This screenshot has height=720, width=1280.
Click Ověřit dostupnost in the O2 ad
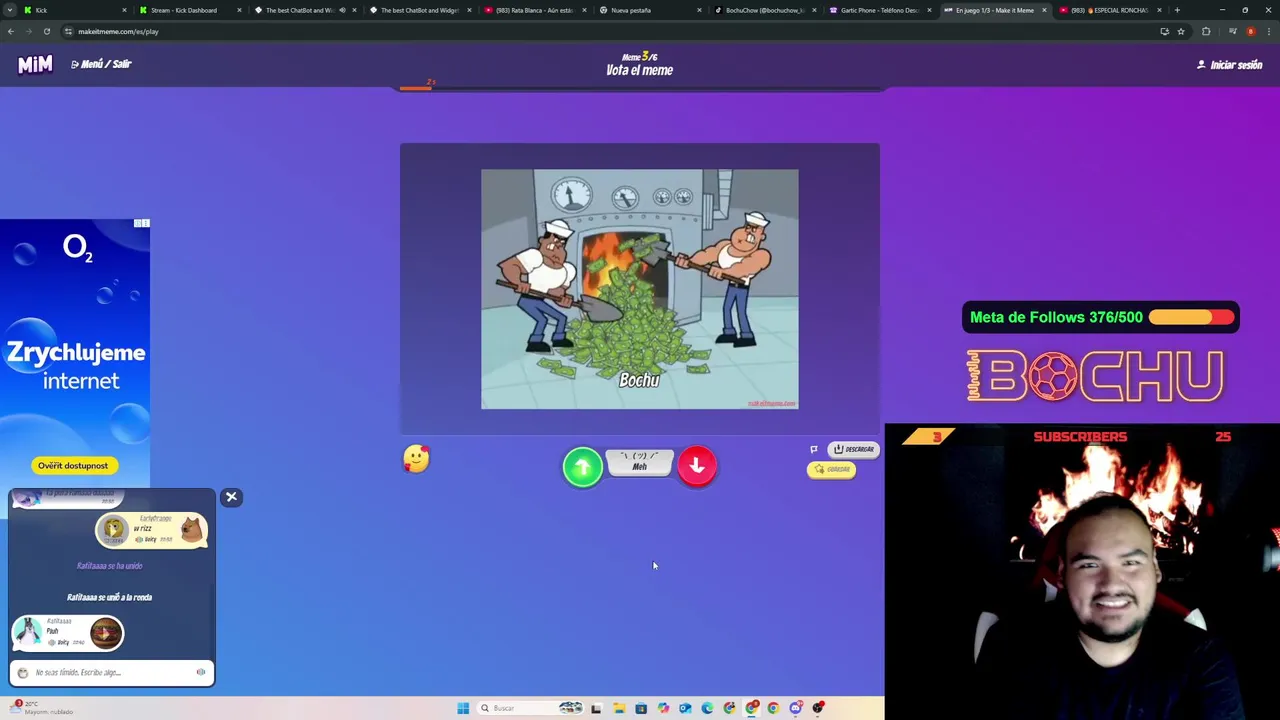73,465
